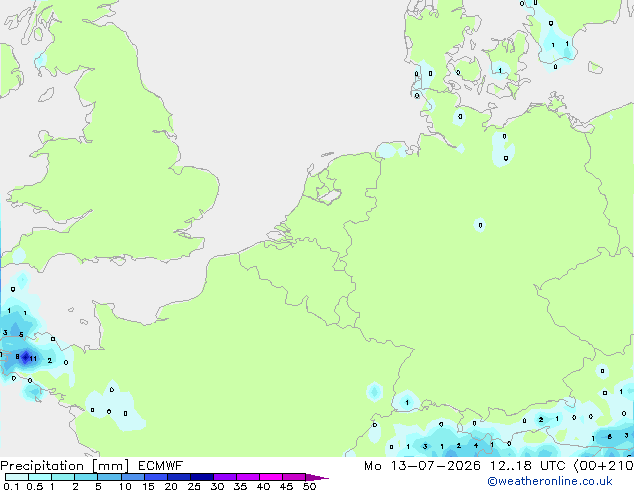
Task: Click the 'Precipitation' title word
Action: (42, 466)
